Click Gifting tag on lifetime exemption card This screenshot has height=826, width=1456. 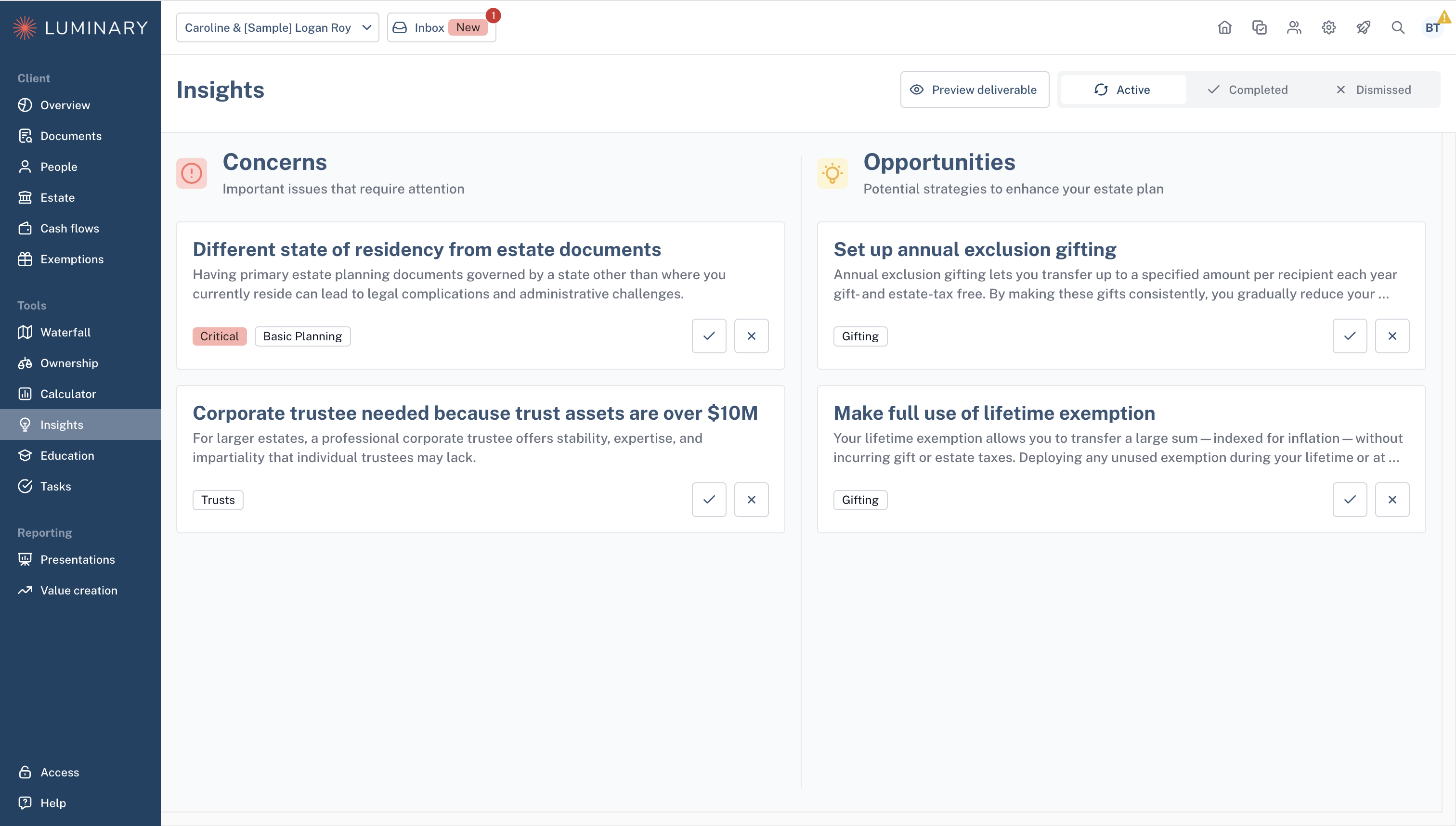pos(860,500)
